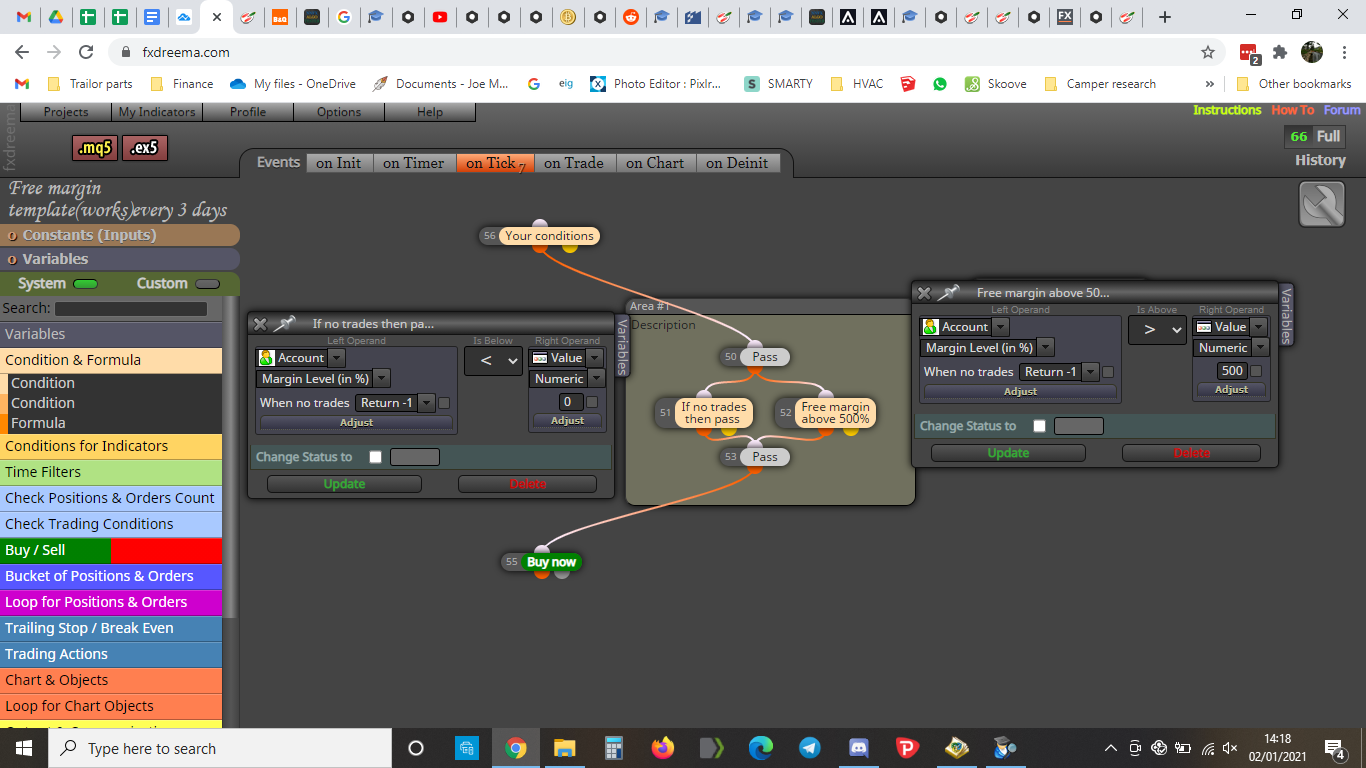Close the 'Free margin above 50...' panel
1366x768 pixels.
coord(924,292)
